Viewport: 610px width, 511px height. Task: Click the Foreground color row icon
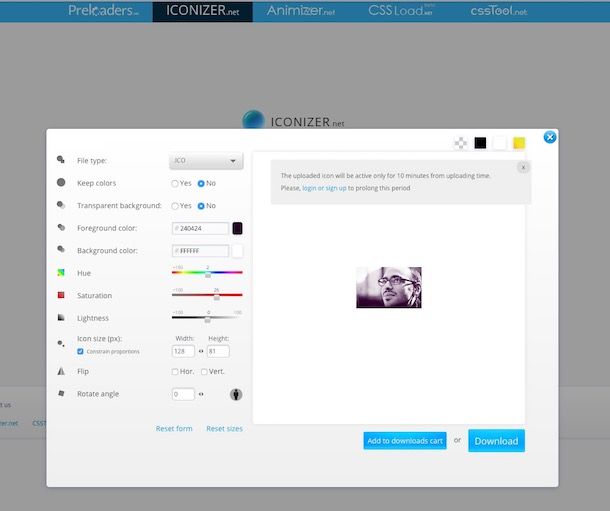[x=61, y=227]
